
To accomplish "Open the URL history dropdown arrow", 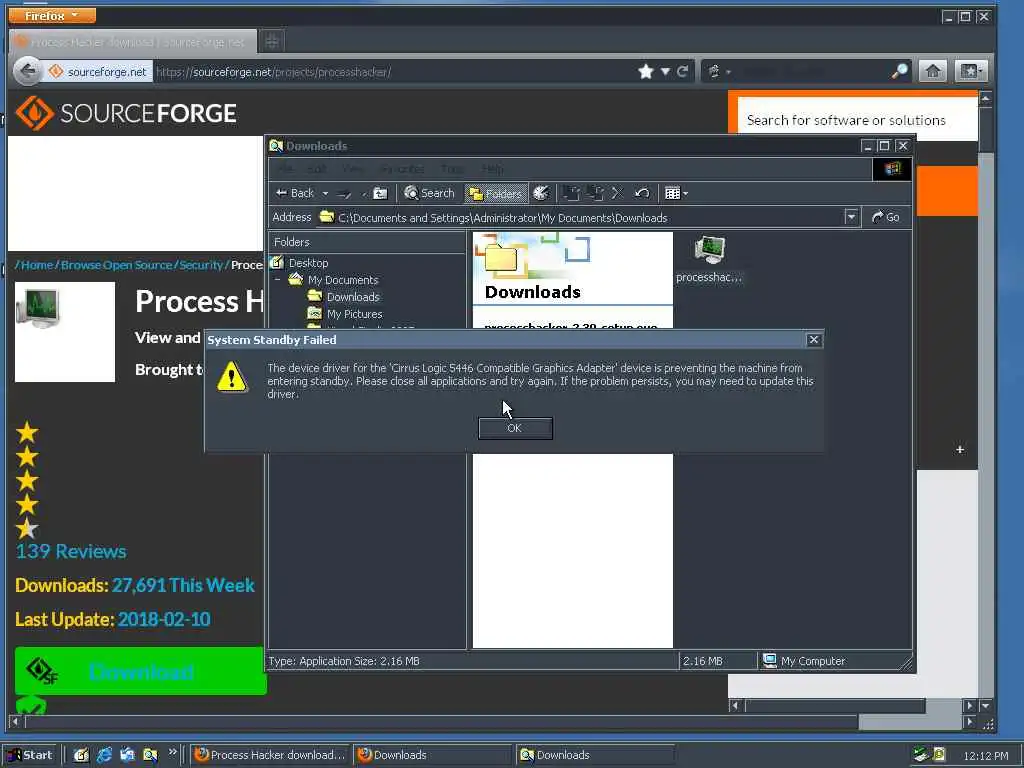I will pyautogui.click(x=665, y=71).
